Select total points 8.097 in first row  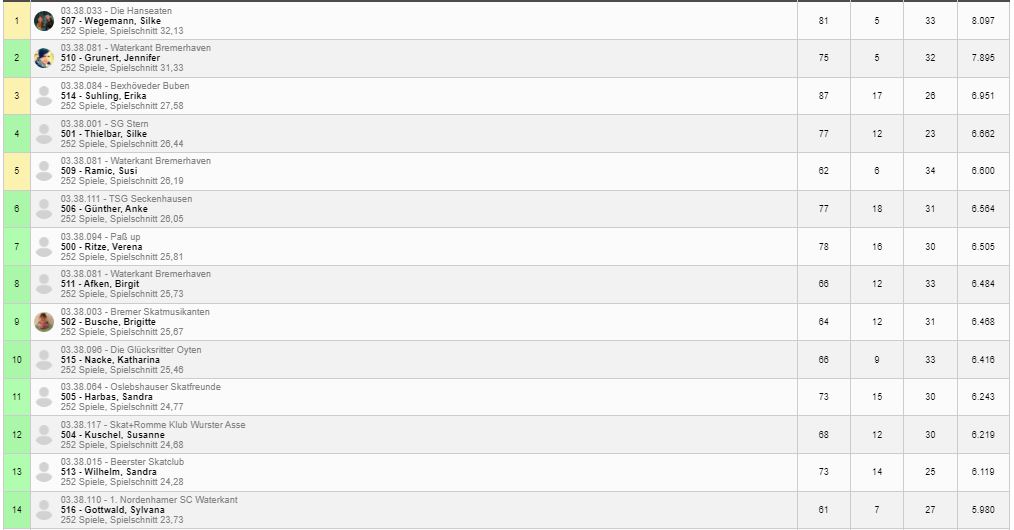[983, 21]
